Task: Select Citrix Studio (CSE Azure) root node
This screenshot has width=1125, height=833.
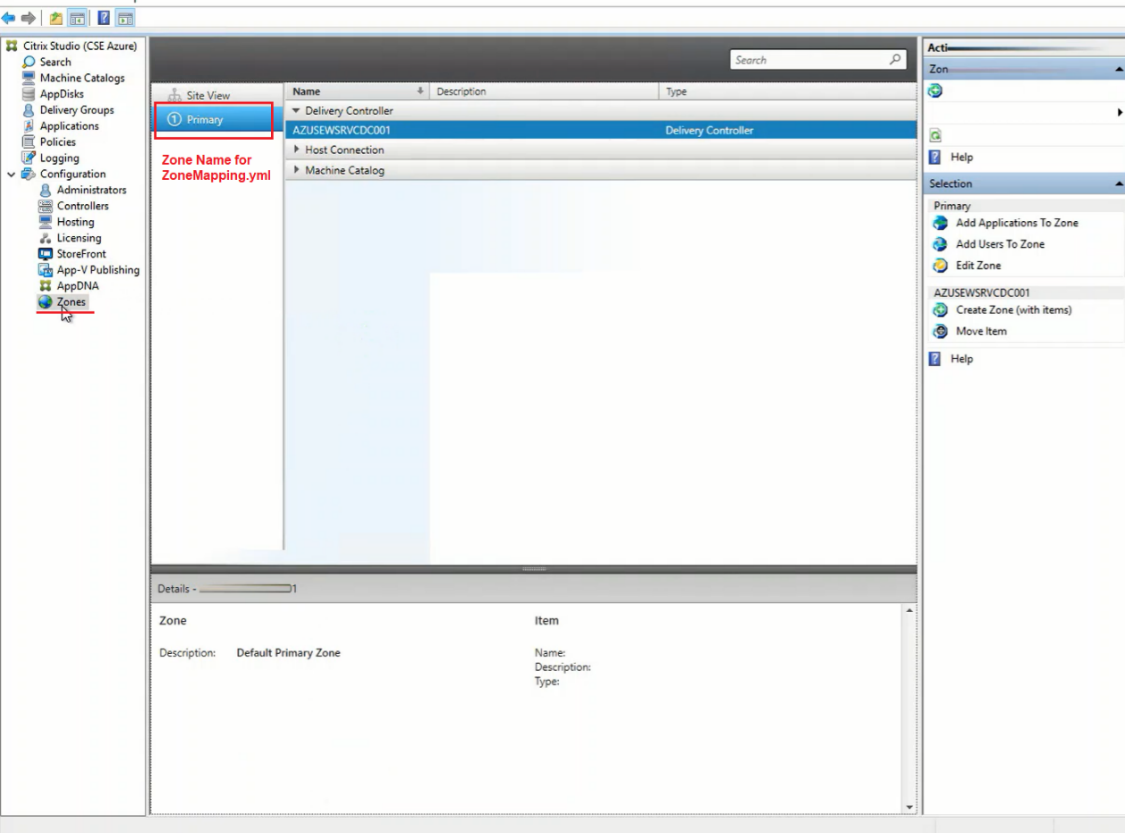Action: pos(80,46)
